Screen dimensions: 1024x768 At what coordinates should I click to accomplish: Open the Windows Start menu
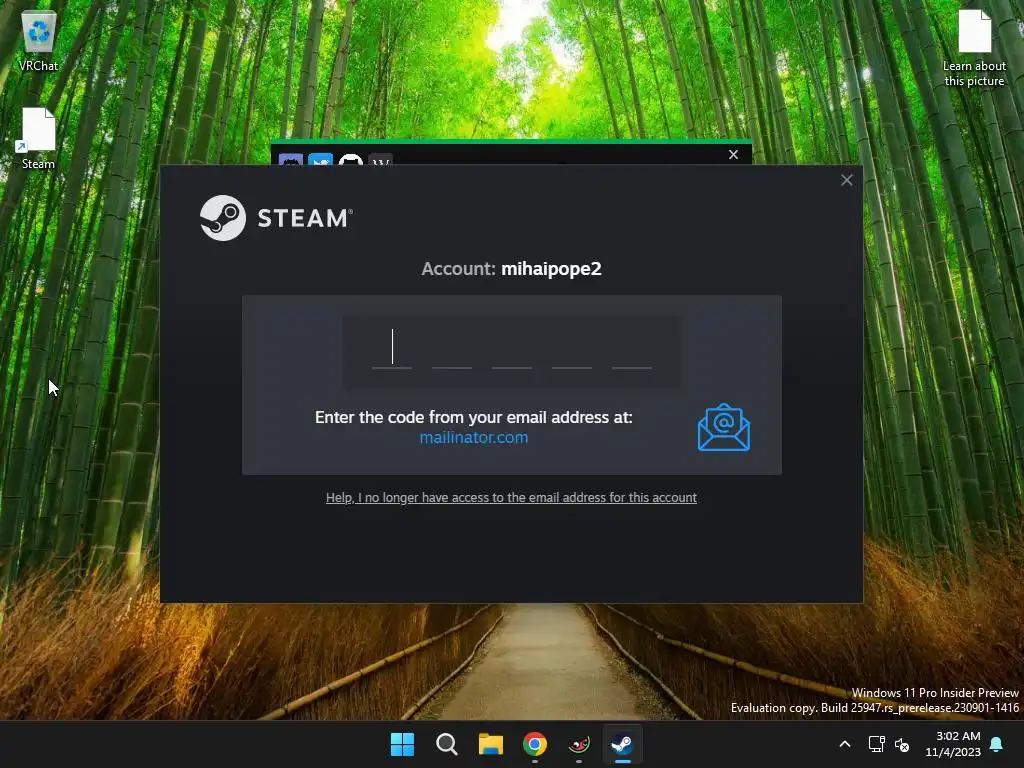(402, 744)
